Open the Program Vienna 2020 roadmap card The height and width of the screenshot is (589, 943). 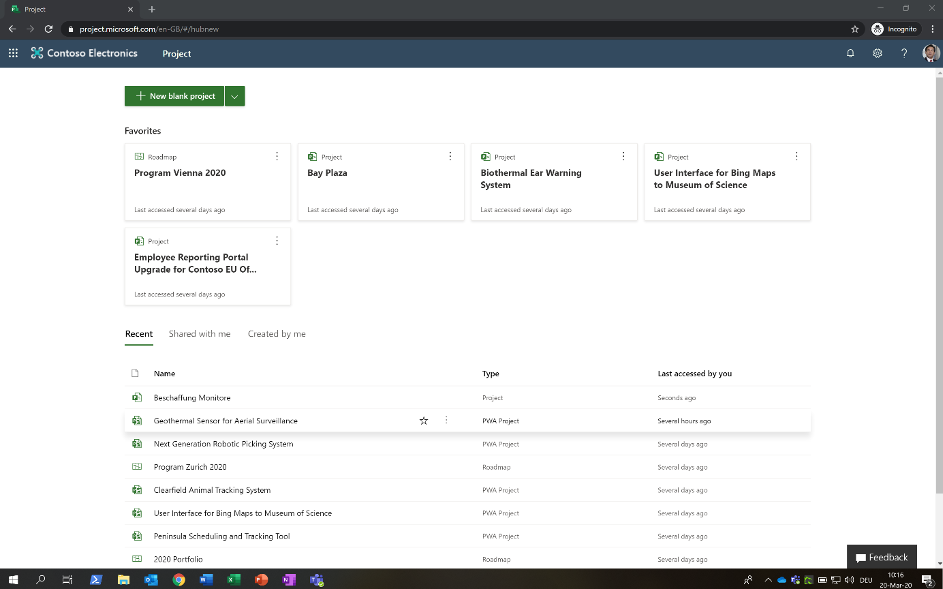coord(207,182)
